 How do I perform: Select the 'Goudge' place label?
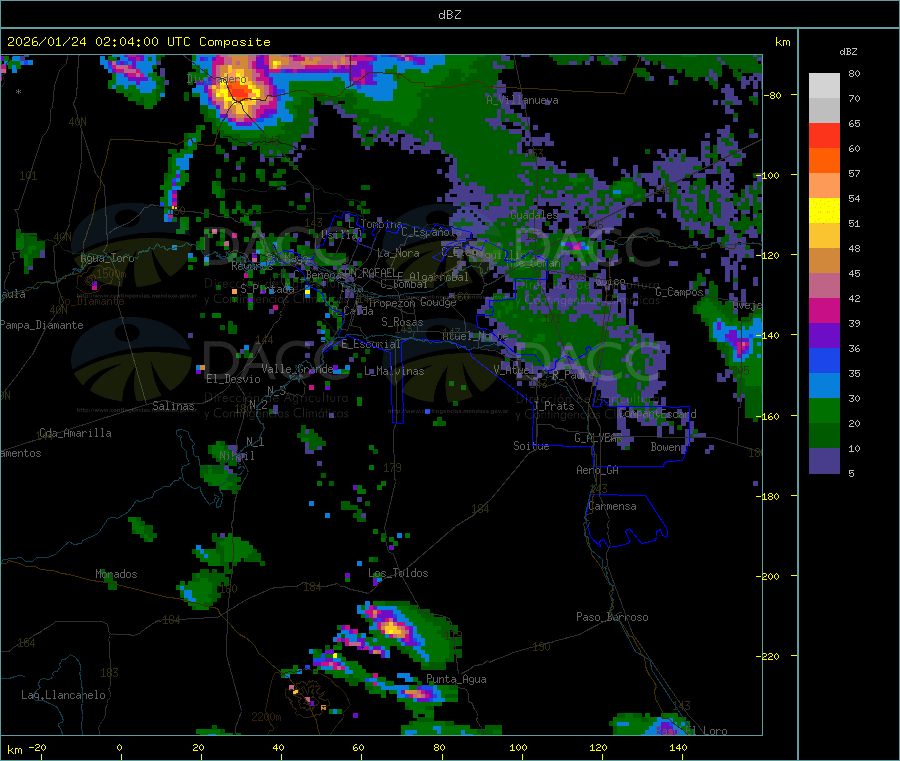(438, 302)
